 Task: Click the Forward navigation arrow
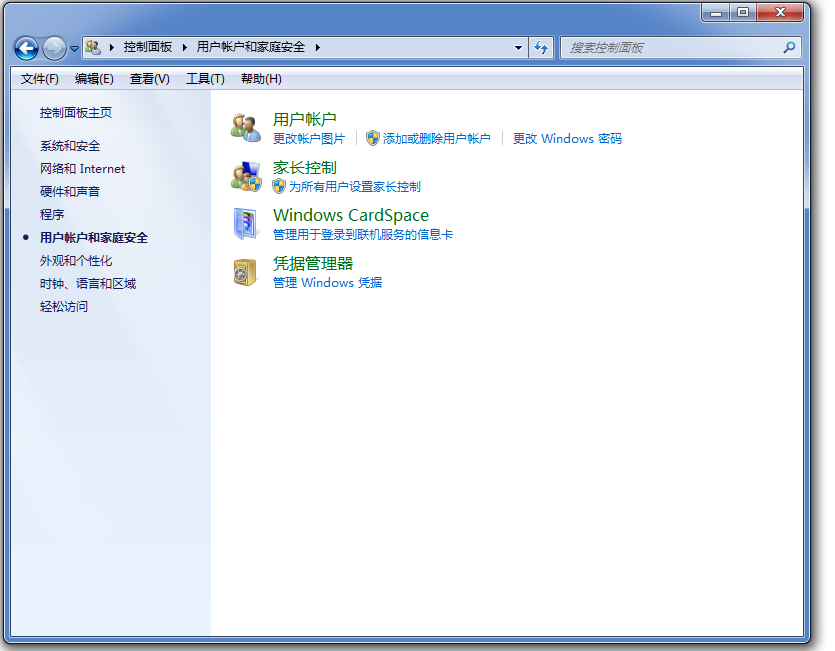tap(54, 48)
